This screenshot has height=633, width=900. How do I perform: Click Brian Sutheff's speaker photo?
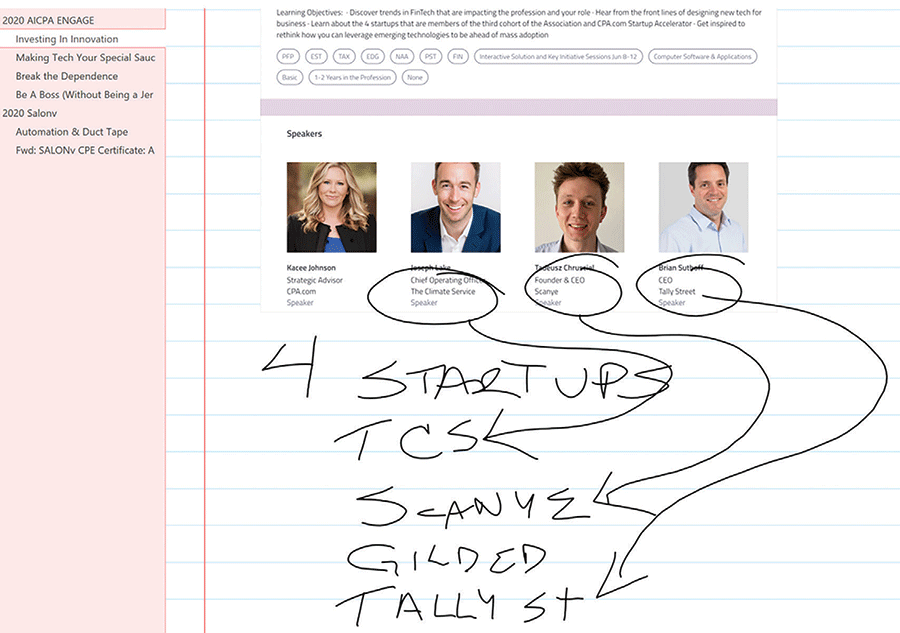703,207
